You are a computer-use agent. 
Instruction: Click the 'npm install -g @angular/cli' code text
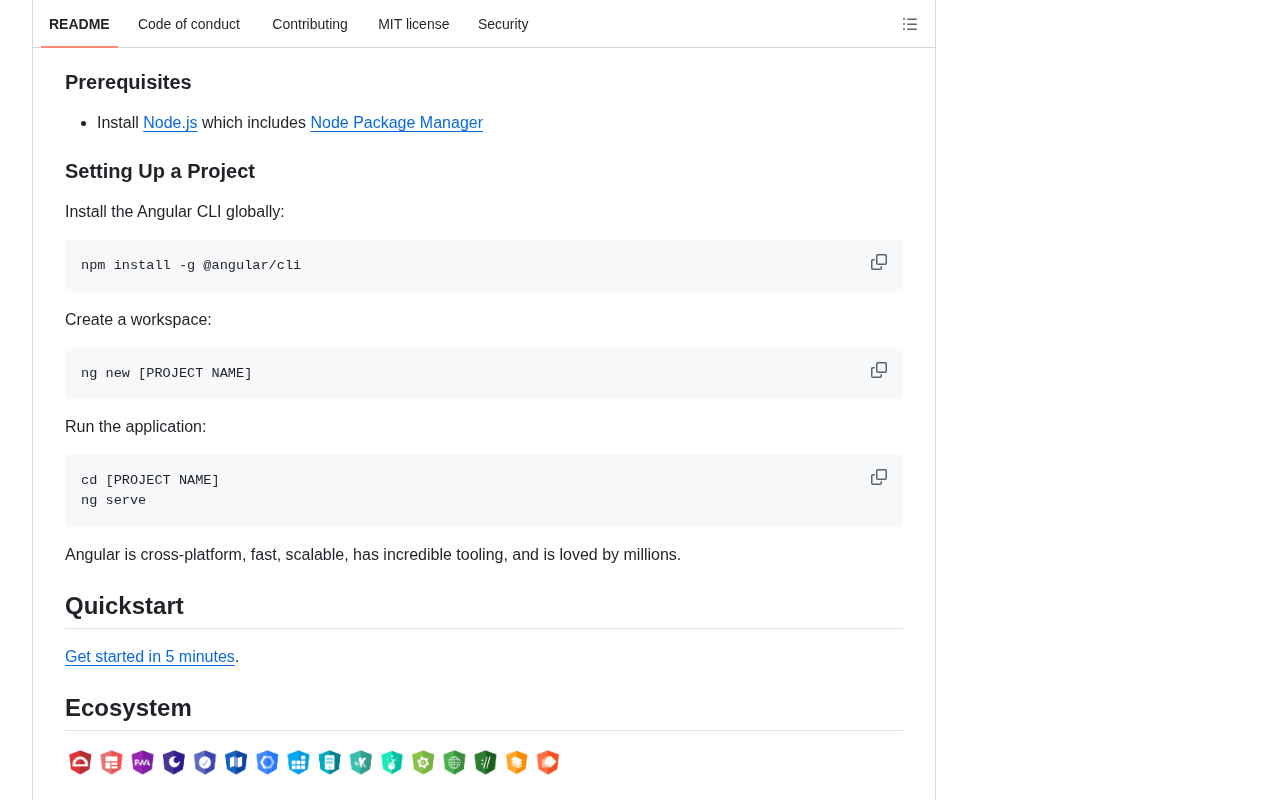click(191, 265)
